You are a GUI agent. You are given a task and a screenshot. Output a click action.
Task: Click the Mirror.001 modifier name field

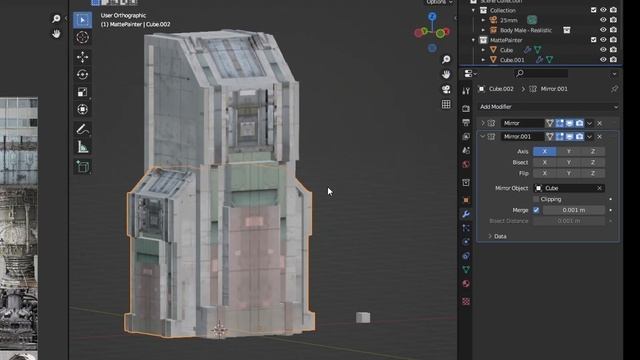[522, 137]
